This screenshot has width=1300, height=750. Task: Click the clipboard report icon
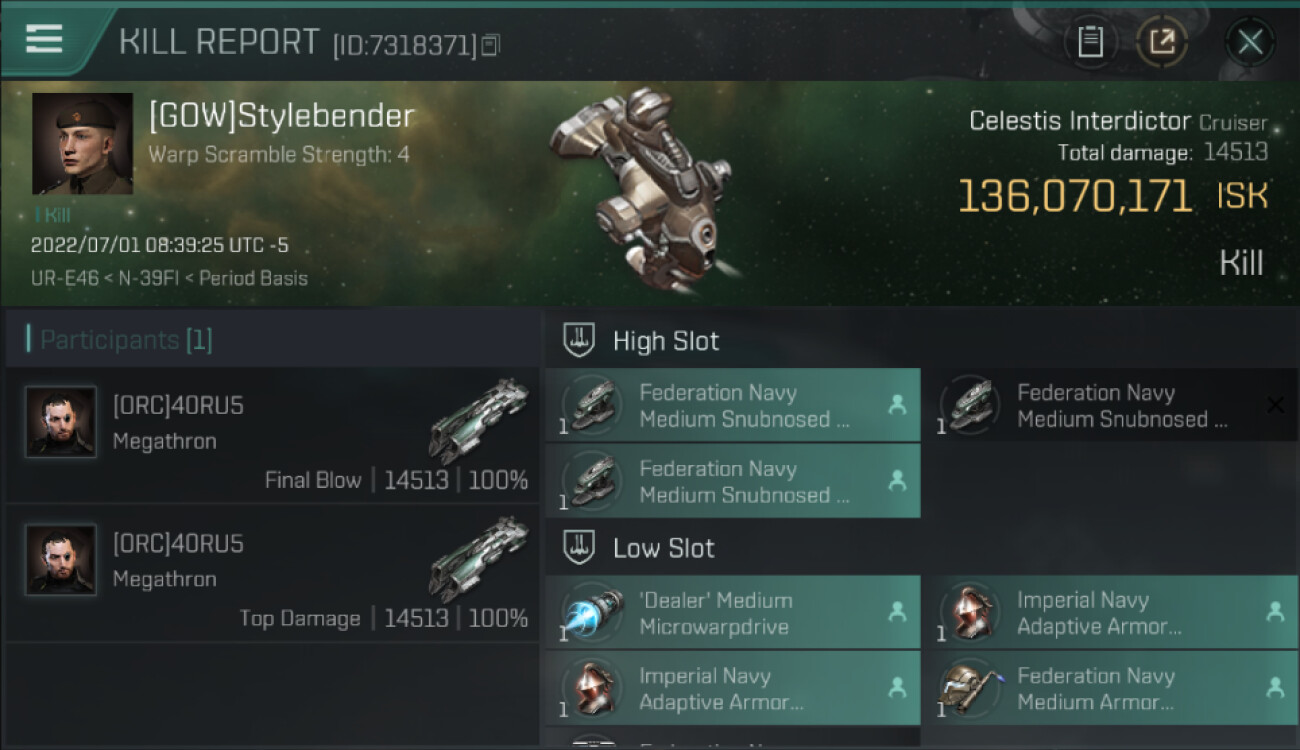(x=1090, y=42)
